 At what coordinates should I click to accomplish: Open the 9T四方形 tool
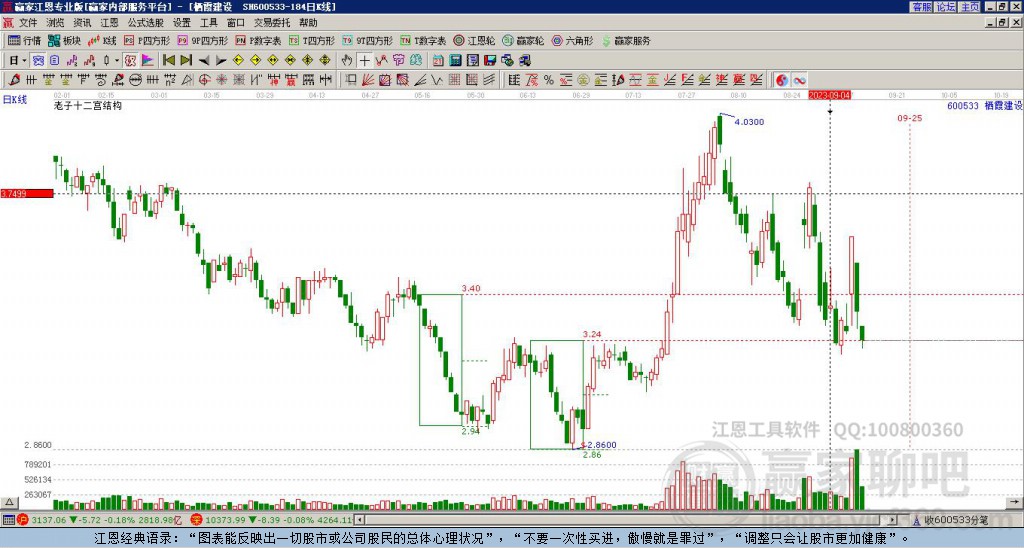click(368, 40)
